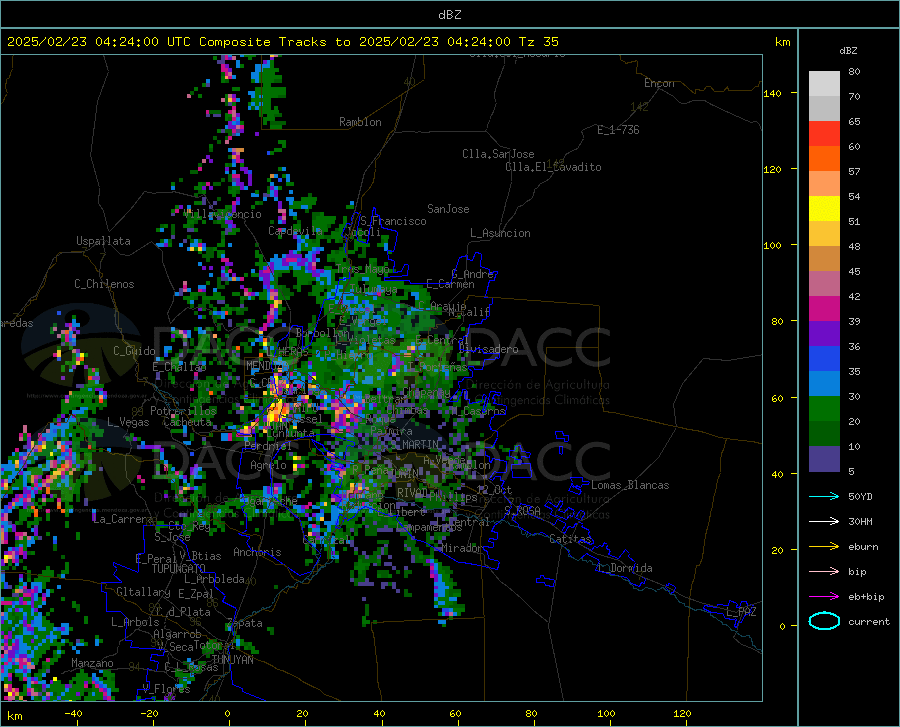Click the Catitas map label
Image resolution: width=900 pixels, height=727 pixels.
click(x=570, y=539)
